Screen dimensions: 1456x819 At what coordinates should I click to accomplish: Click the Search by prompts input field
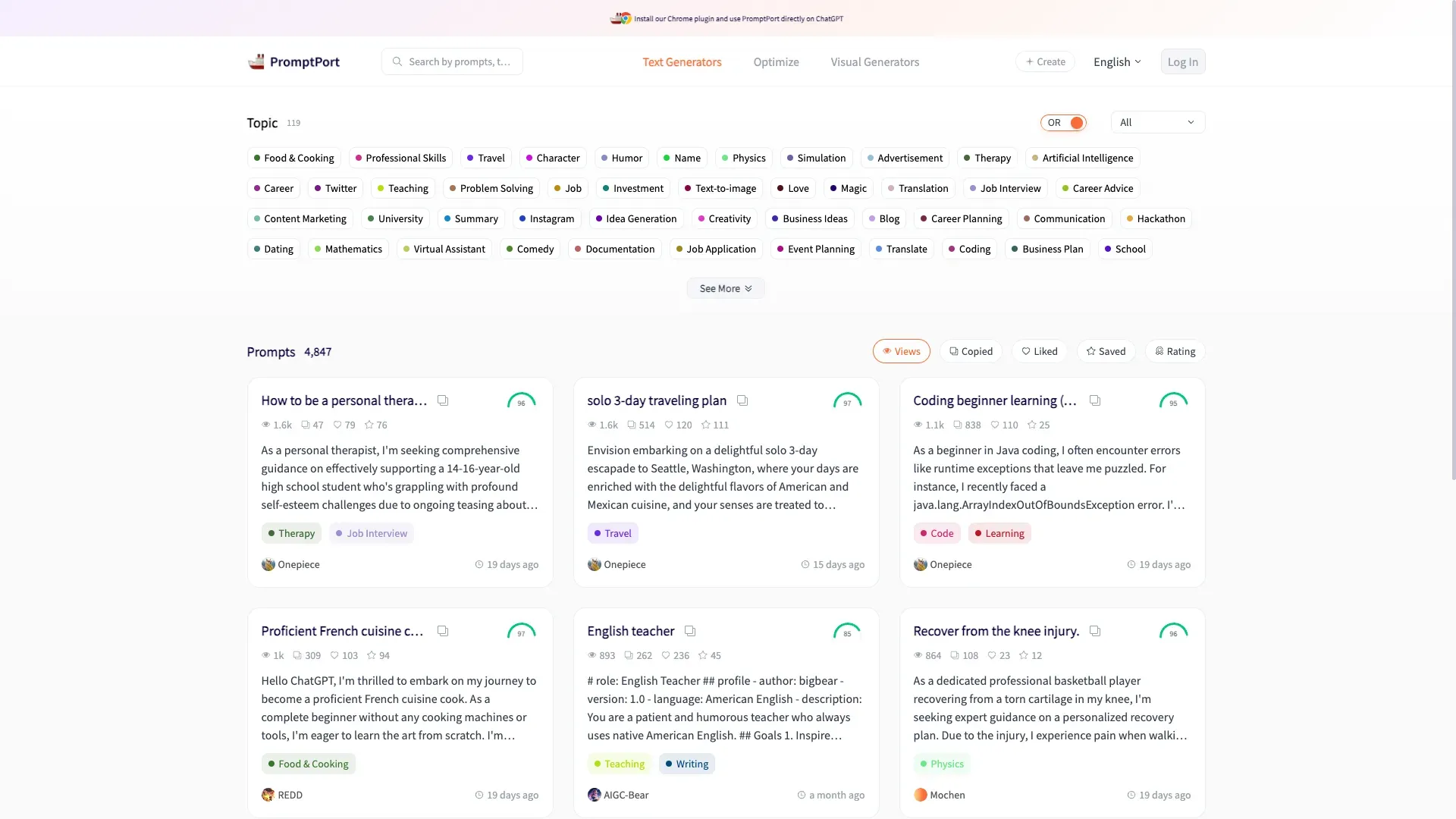[452, 61]
